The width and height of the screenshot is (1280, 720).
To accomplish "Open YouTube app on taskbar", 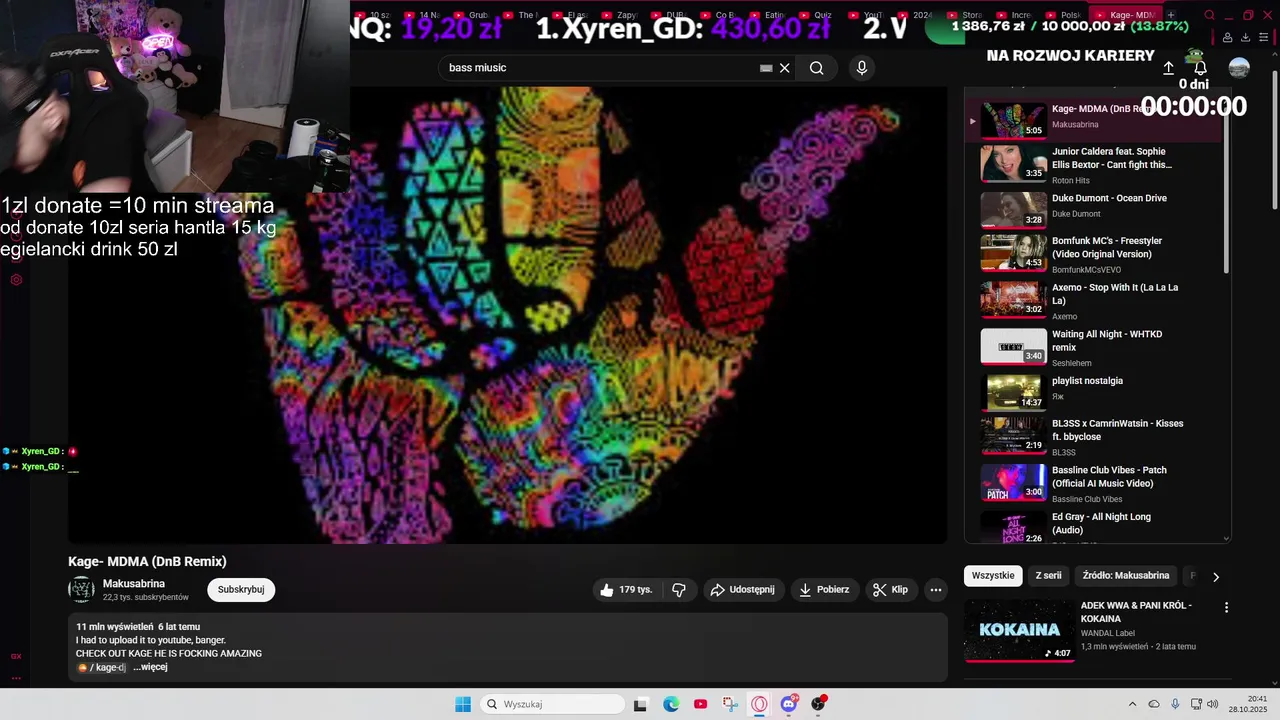I will pyautogui.click(x=700, y=704).
